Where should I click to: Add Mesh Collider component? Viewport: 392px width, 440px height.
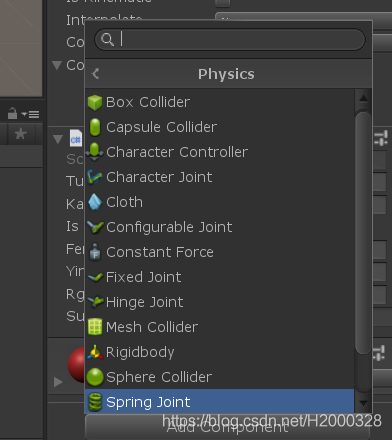point(219,327)
